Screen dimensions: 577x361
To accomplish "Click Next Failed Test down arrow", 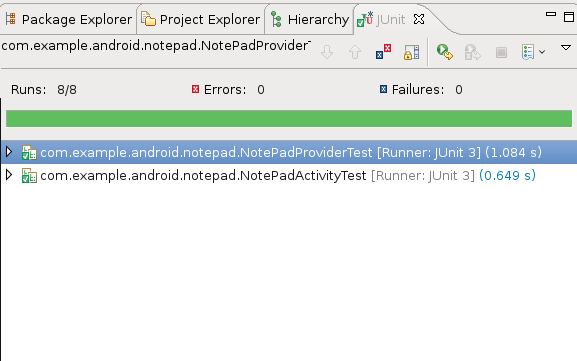I will (327, 52).
